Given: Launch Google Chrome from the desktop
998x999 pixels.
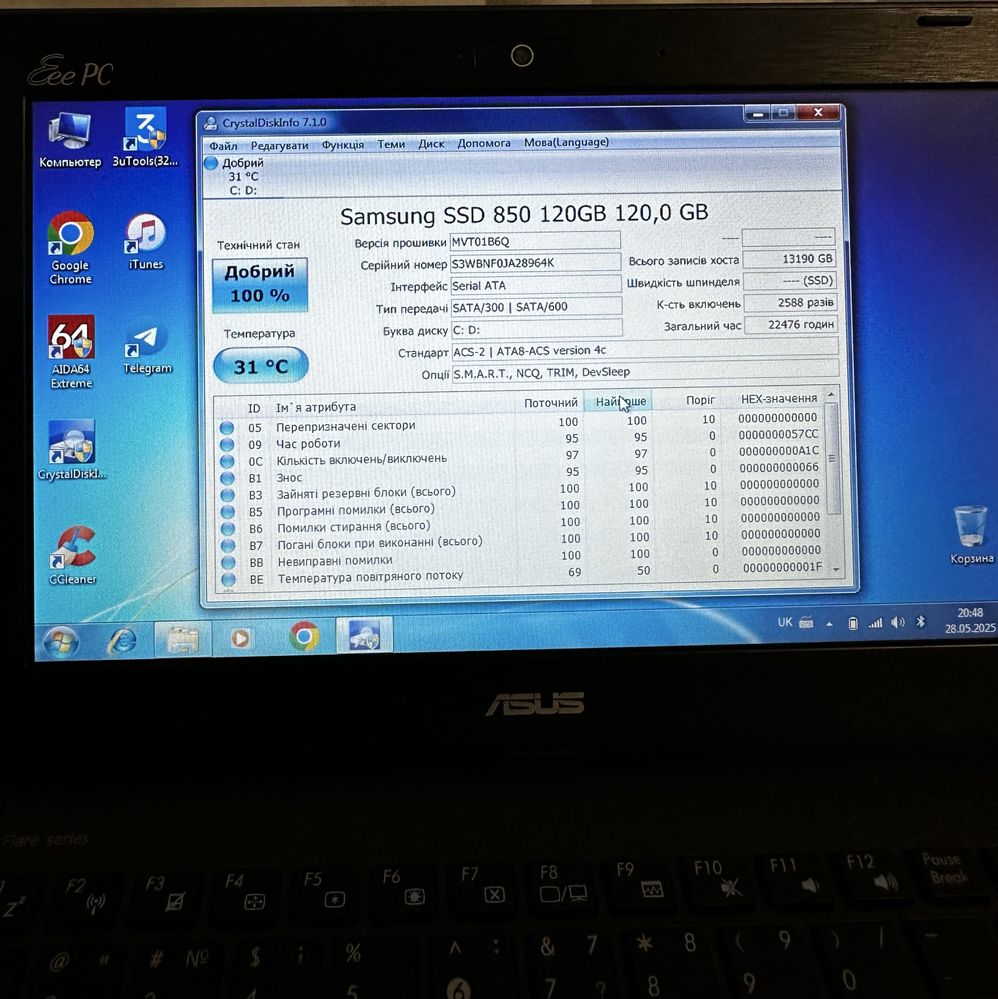Looking at the screenshot, I should [x=71, y=248].
